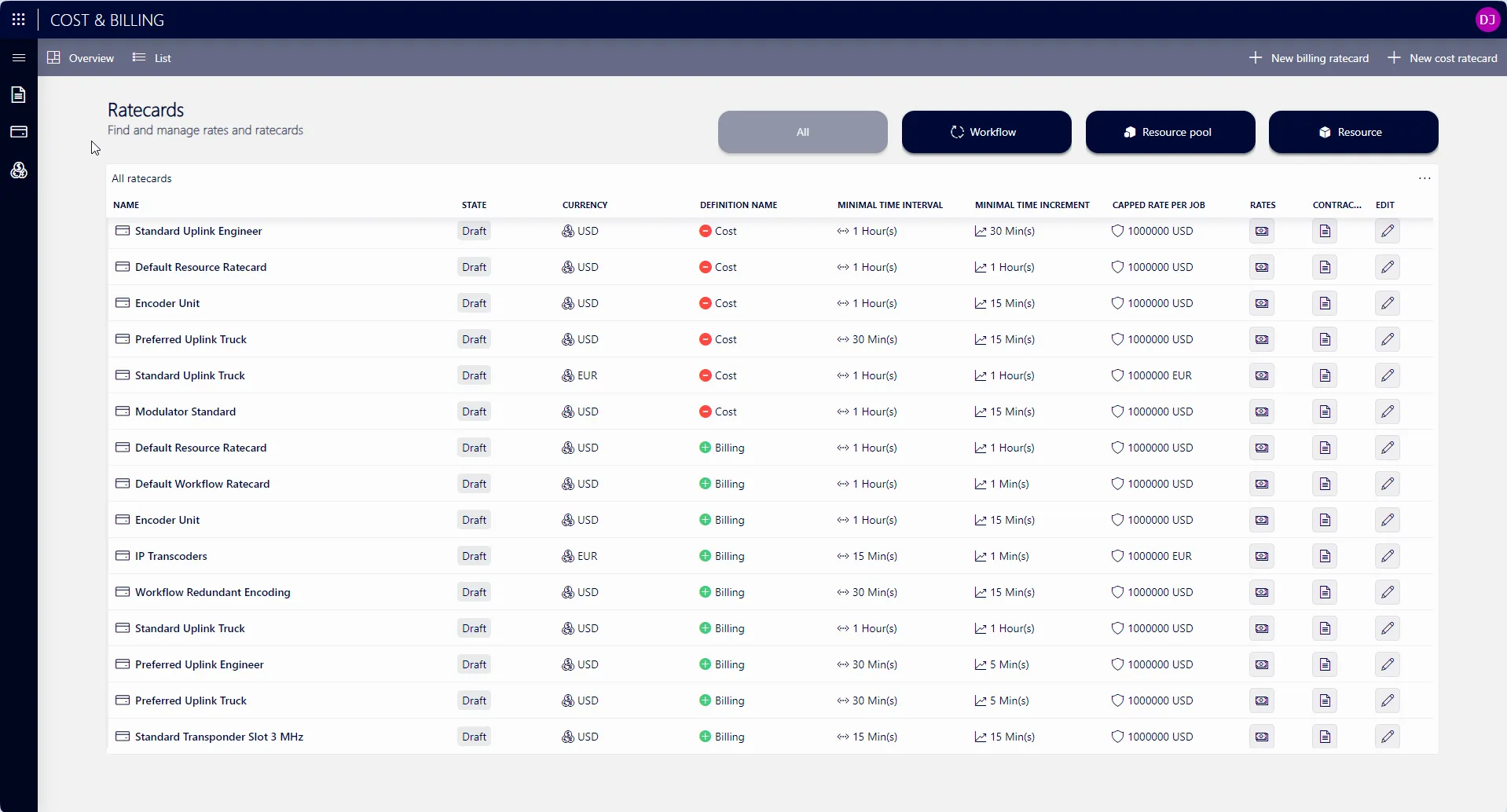Filter ratecards by Resource pool

coord(1170,132)
